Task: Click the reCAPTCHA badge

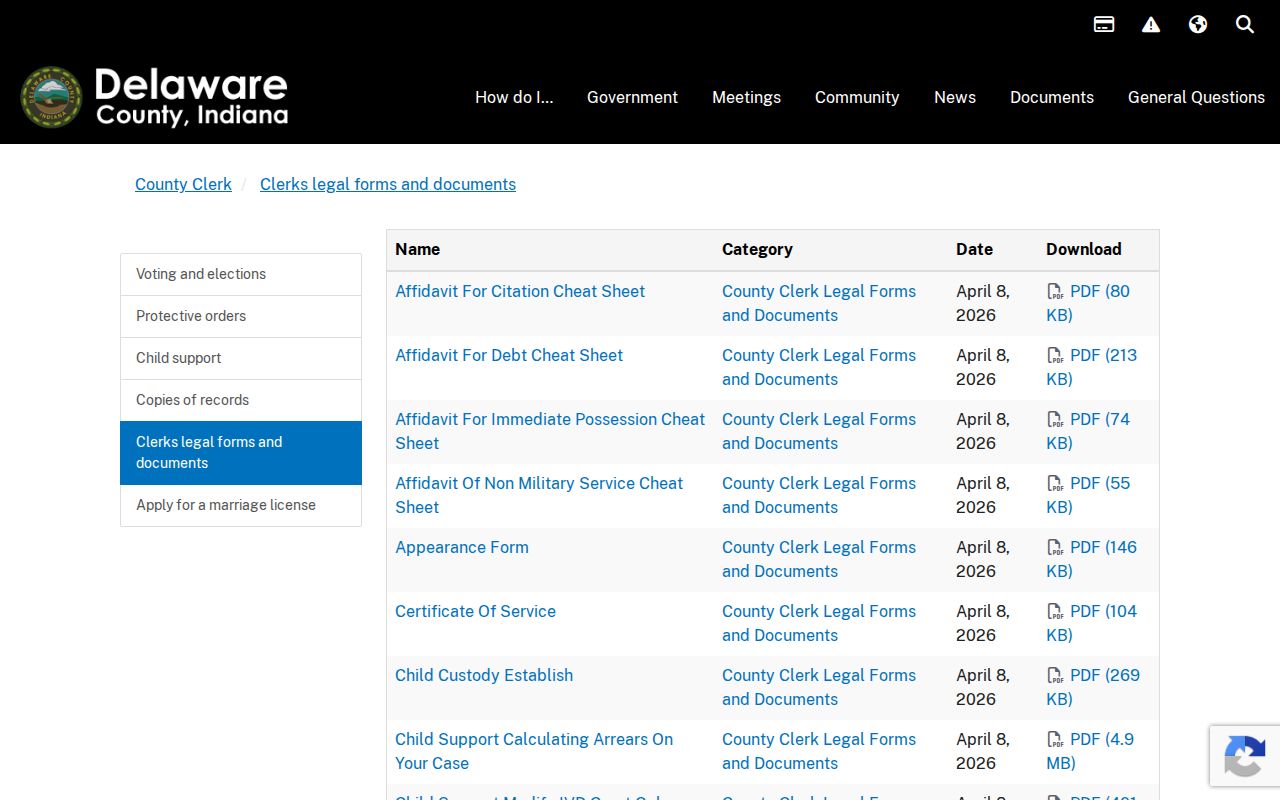Action: 1245,756
